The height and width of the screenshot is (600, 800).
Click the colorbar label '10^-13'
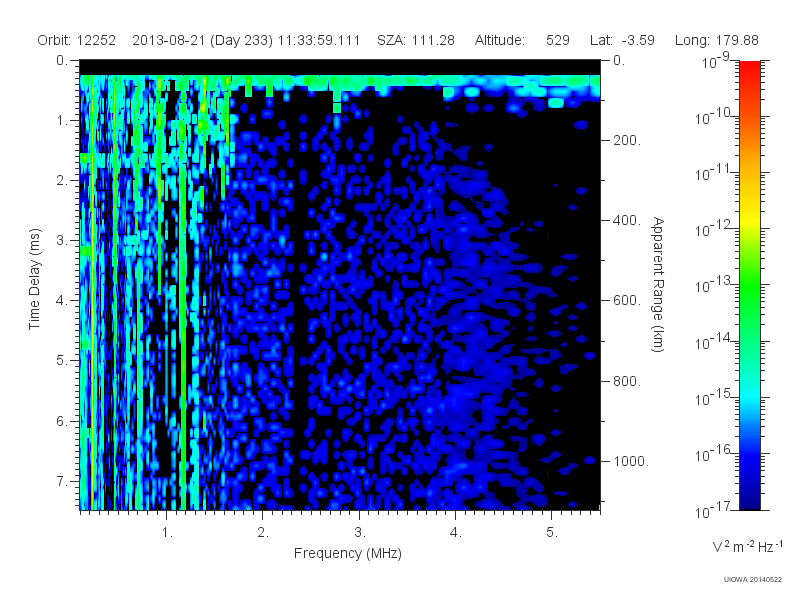pyautogui.click(x=714, y=284)
